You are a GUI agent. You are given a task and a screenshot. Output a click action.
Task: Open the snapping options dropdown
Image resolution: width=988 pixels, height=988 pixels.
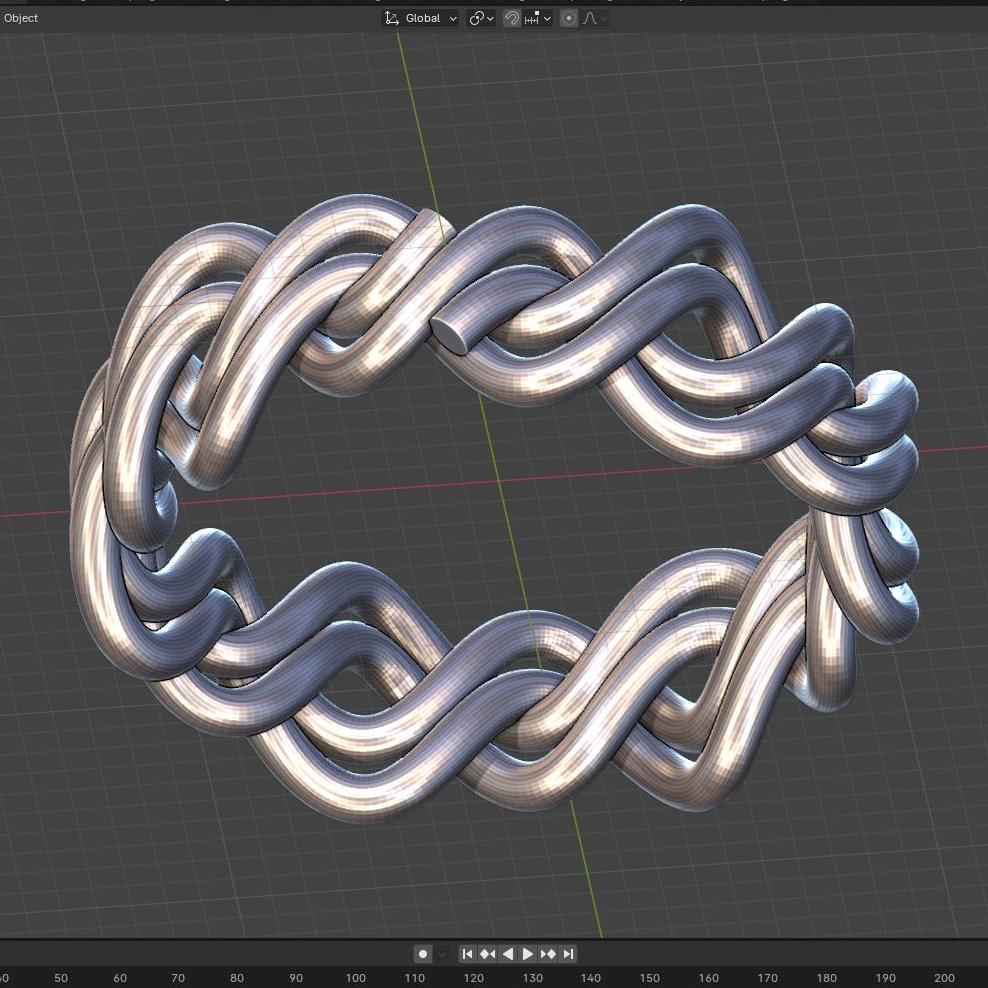pyautogui.click(x=537, y=18)
